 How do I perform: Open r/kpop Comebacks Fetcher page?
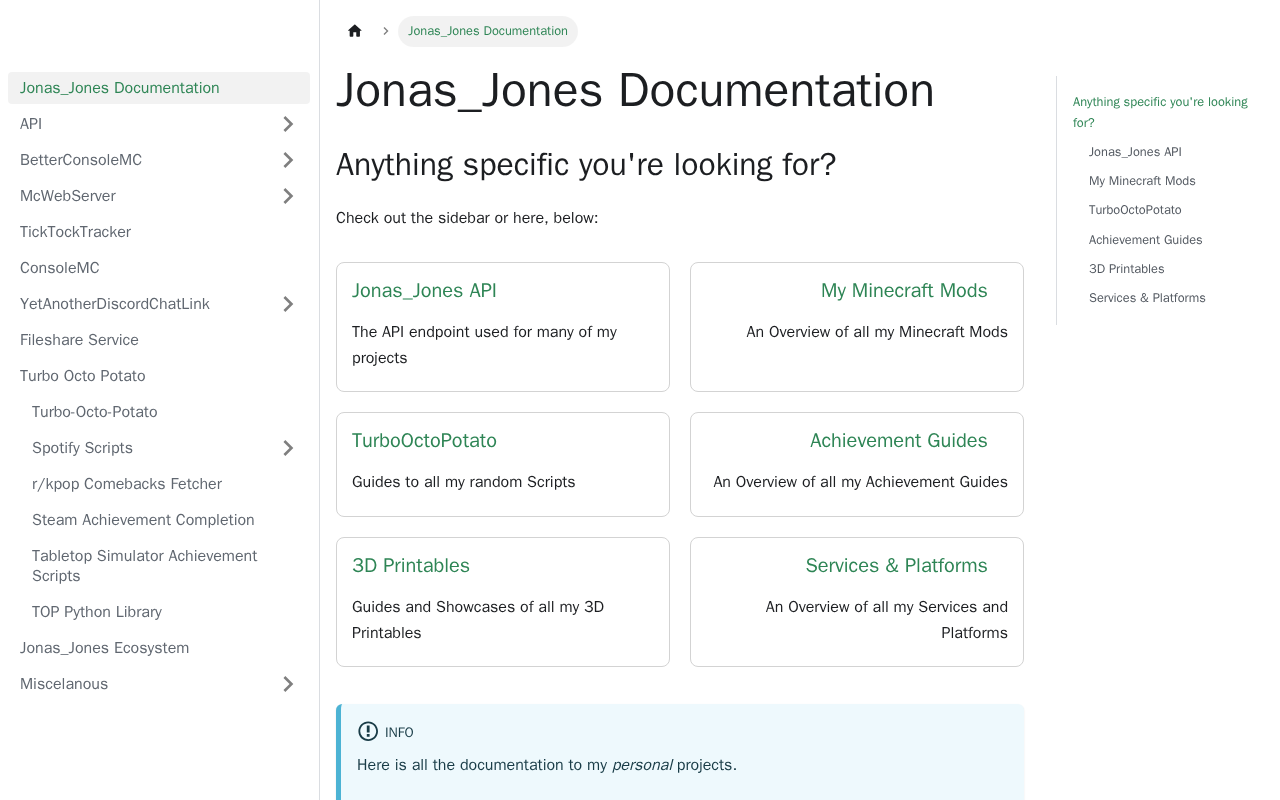[127, 484]
